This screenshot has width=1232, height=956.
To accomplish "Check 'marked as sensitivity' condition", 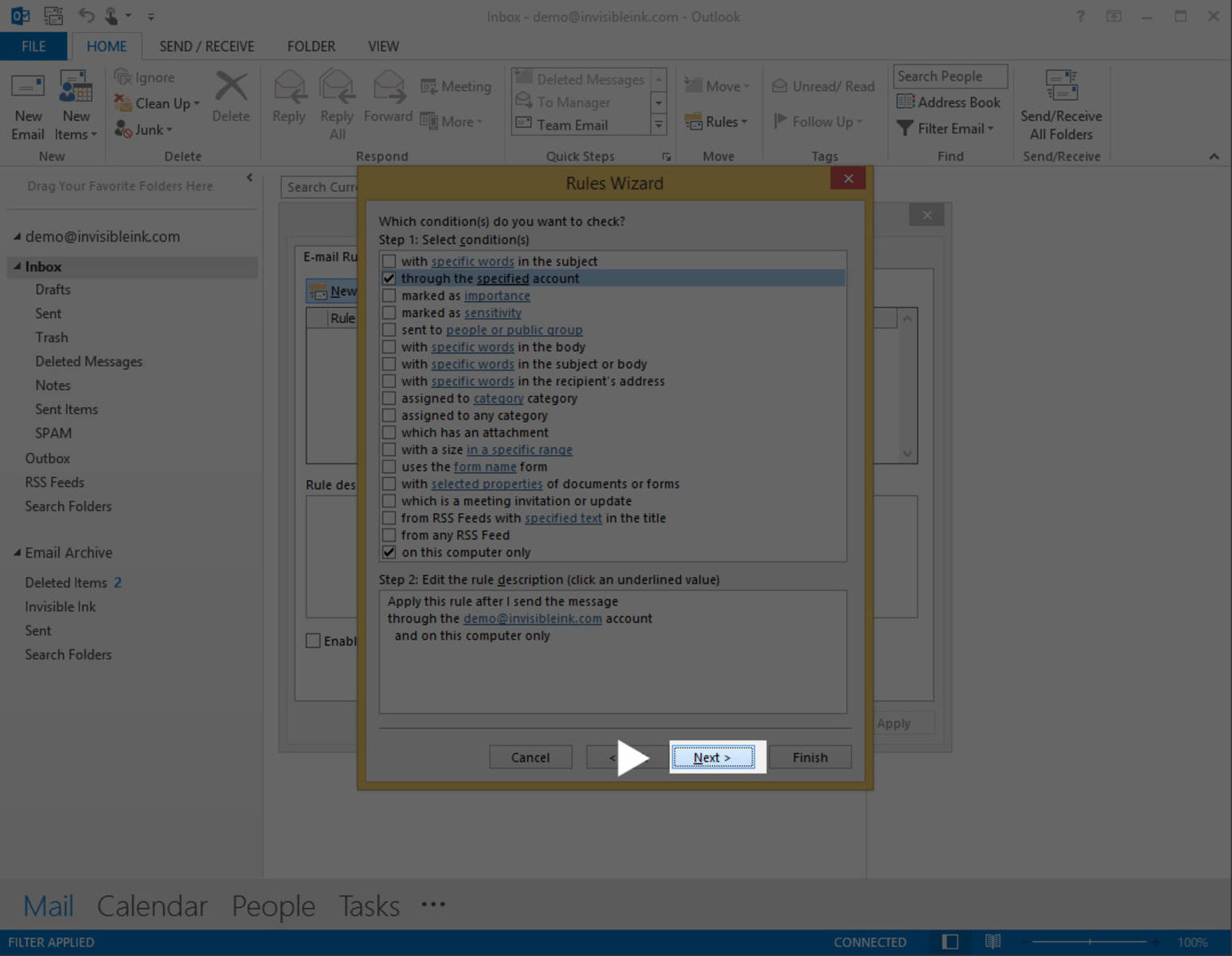I will tap(389, 312).
